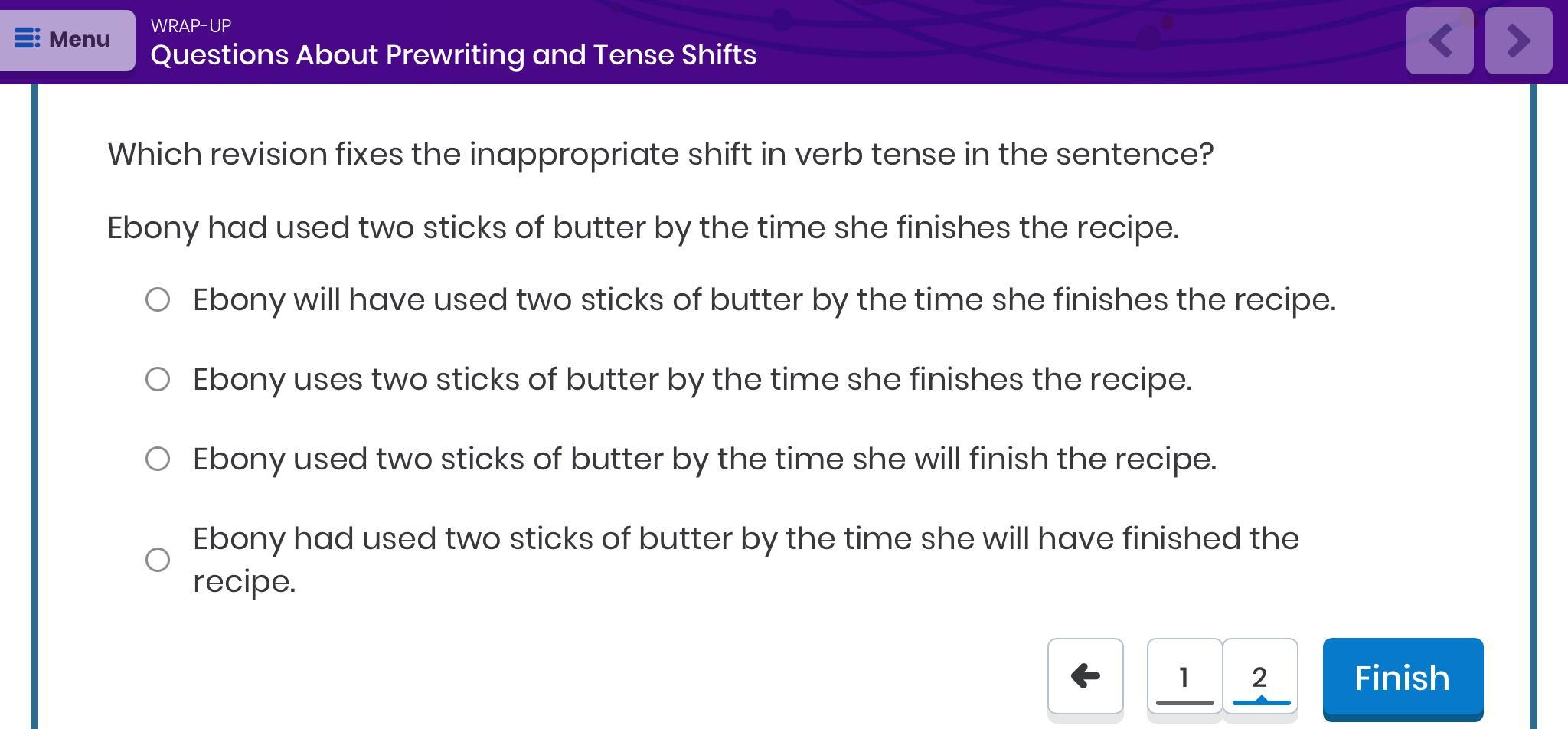Click 'Ebony used two sticks' answer text
The height and width of the screenshot is (729, 1568).
click(x=704, y=459)
